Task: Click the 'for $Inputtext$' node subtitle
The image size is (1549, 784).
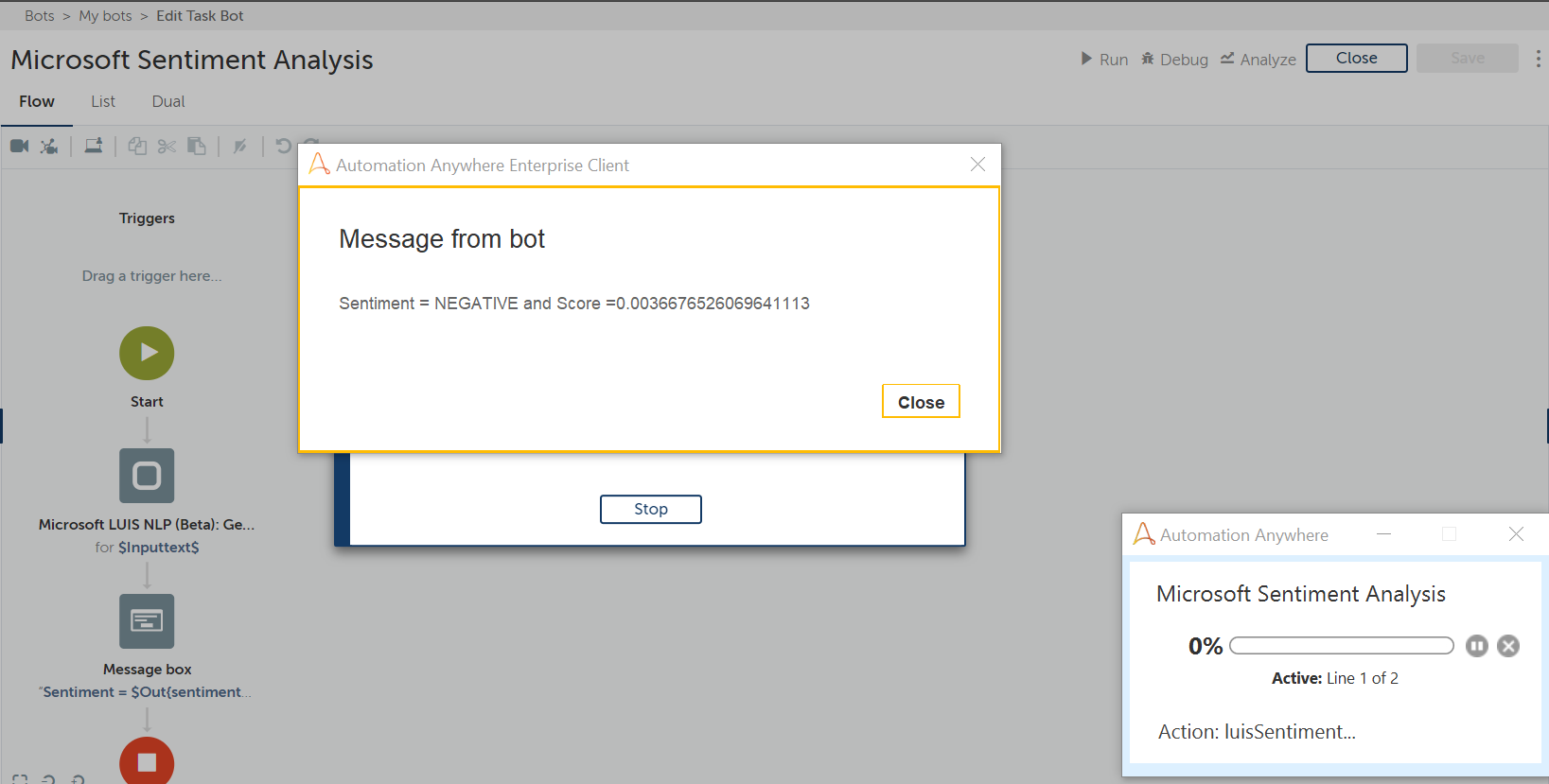Action: point(147,548)
